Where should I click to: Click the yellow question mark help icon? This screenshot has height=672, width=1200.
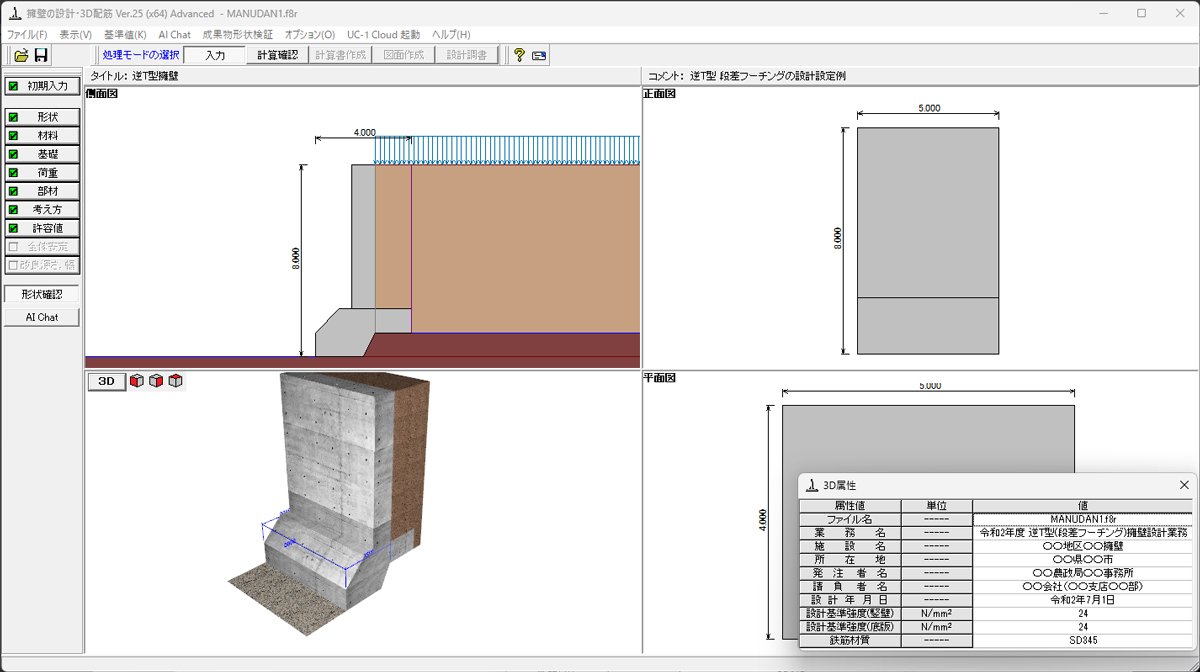[x=519, y=56]
